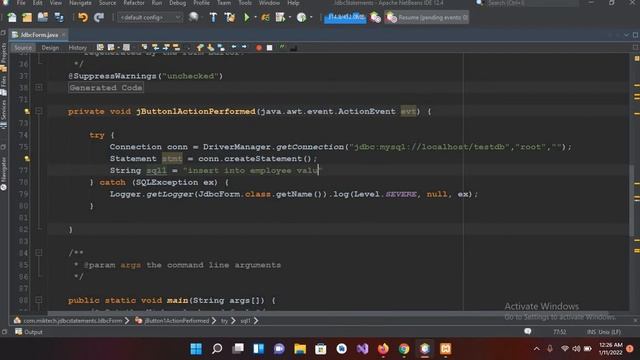
Task: Click the try breadcrumb
Action: point(224,321)
